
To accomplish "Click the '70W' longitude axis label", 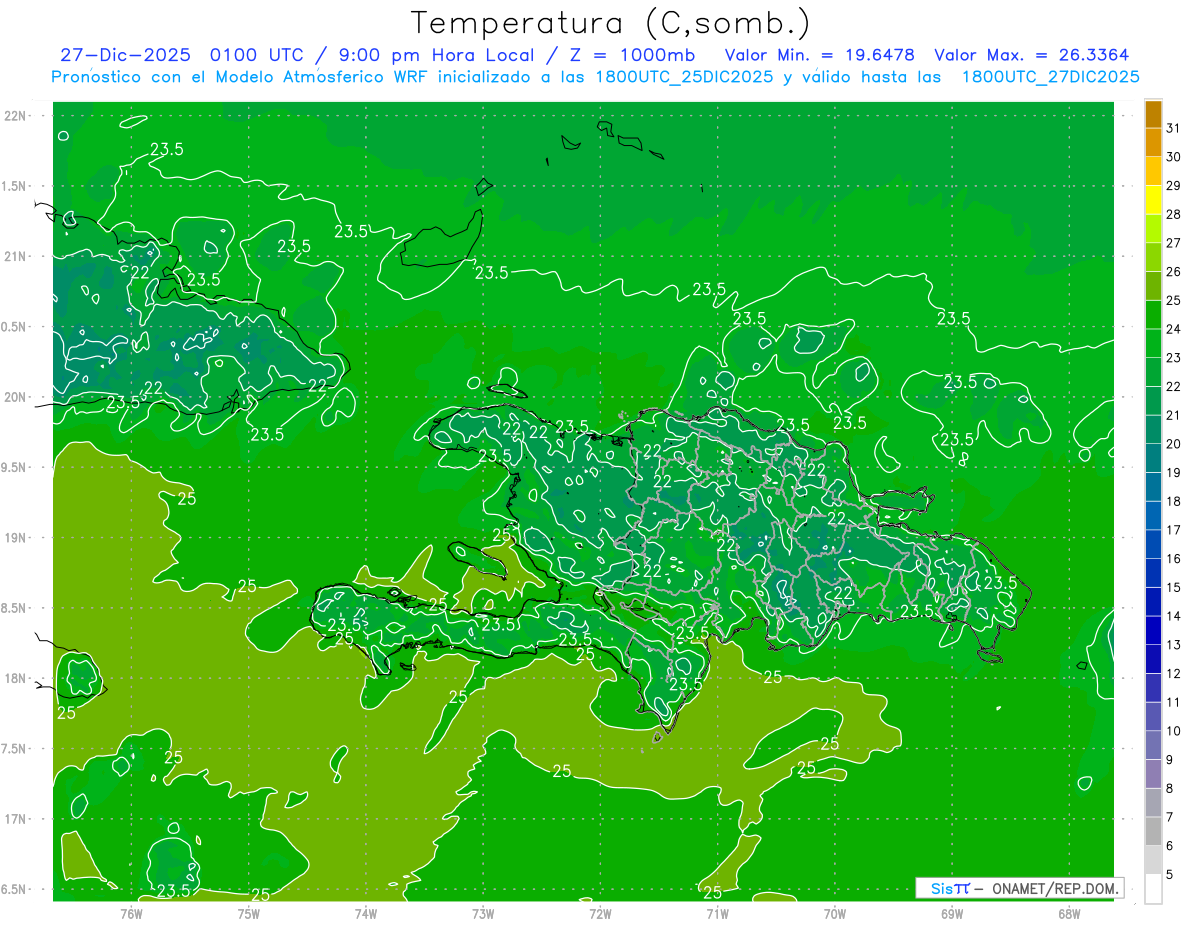I will 835,913.
